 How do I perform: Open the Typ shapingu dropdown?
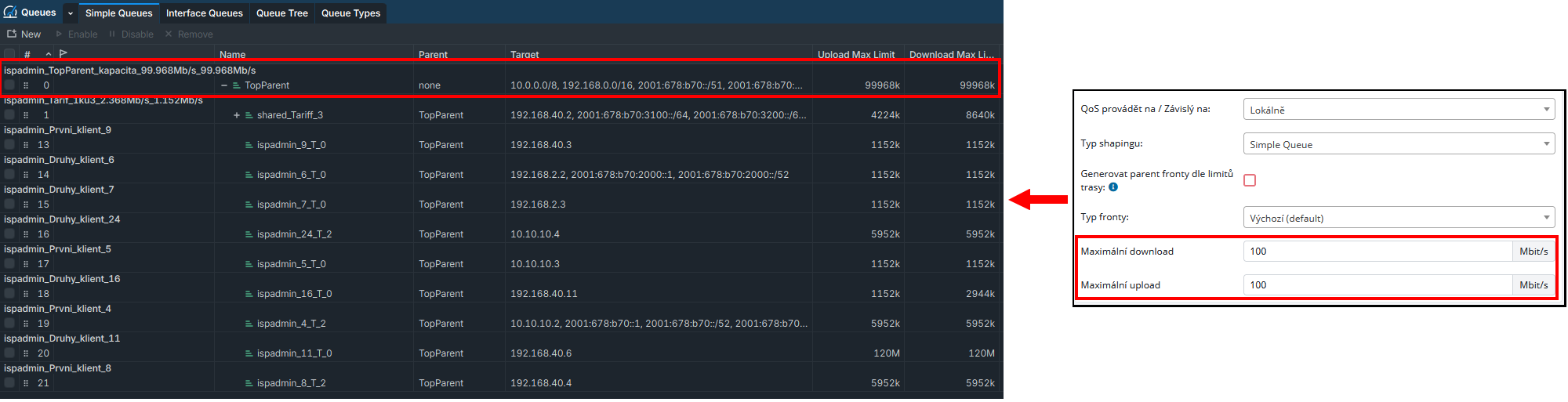pos(1398,144)
